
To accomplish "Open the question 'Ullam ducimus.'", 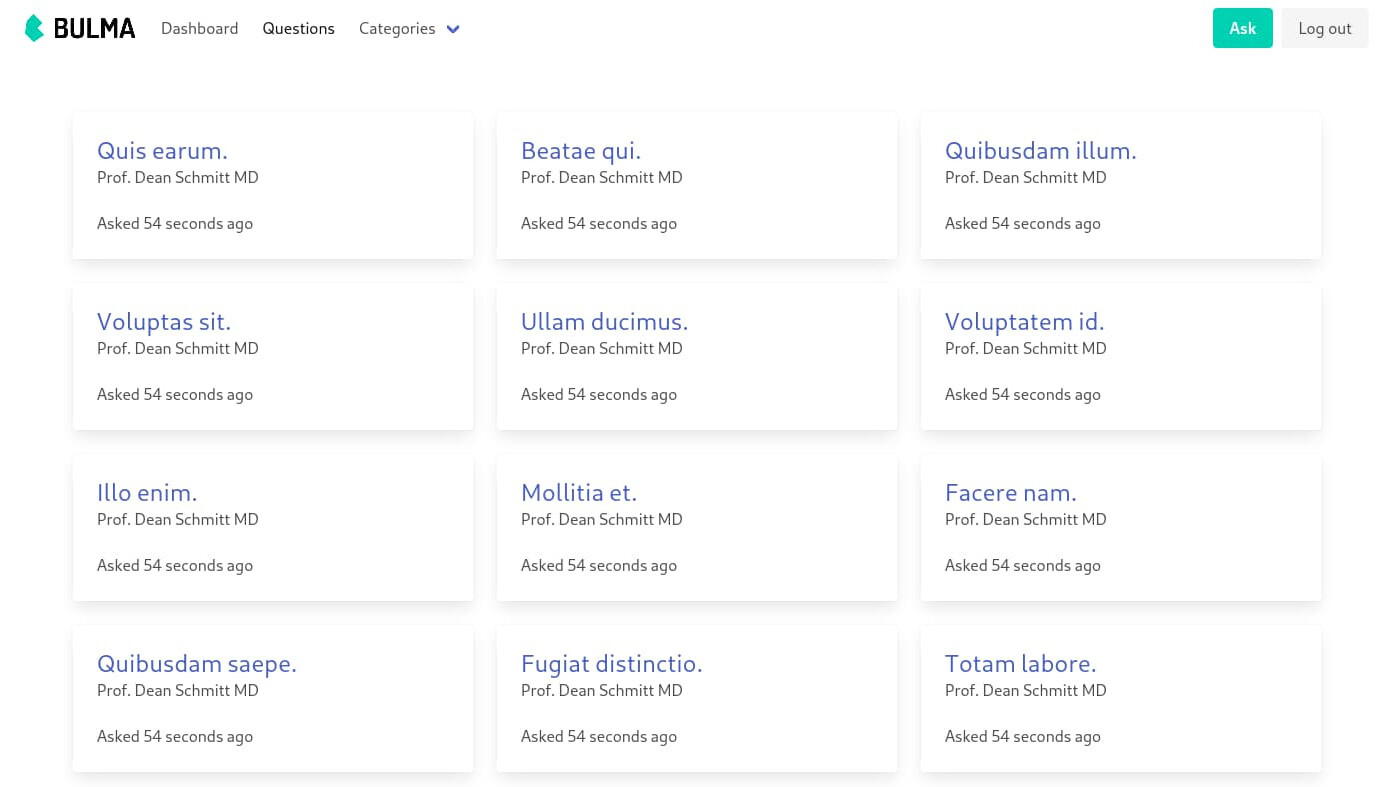I will [604, 321].
